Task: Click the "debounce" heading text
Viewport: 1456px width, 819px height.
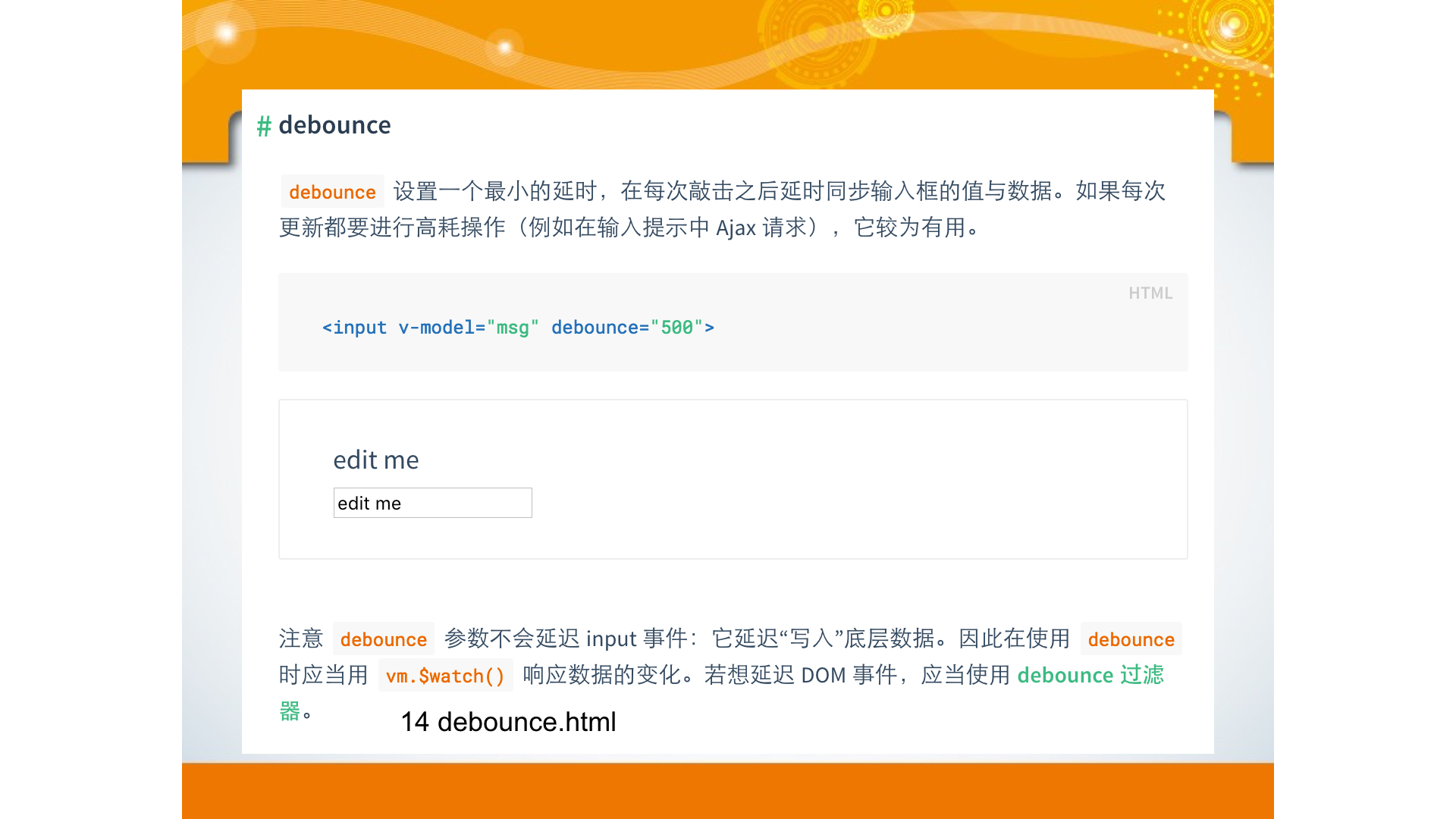Action: point(334,125)
